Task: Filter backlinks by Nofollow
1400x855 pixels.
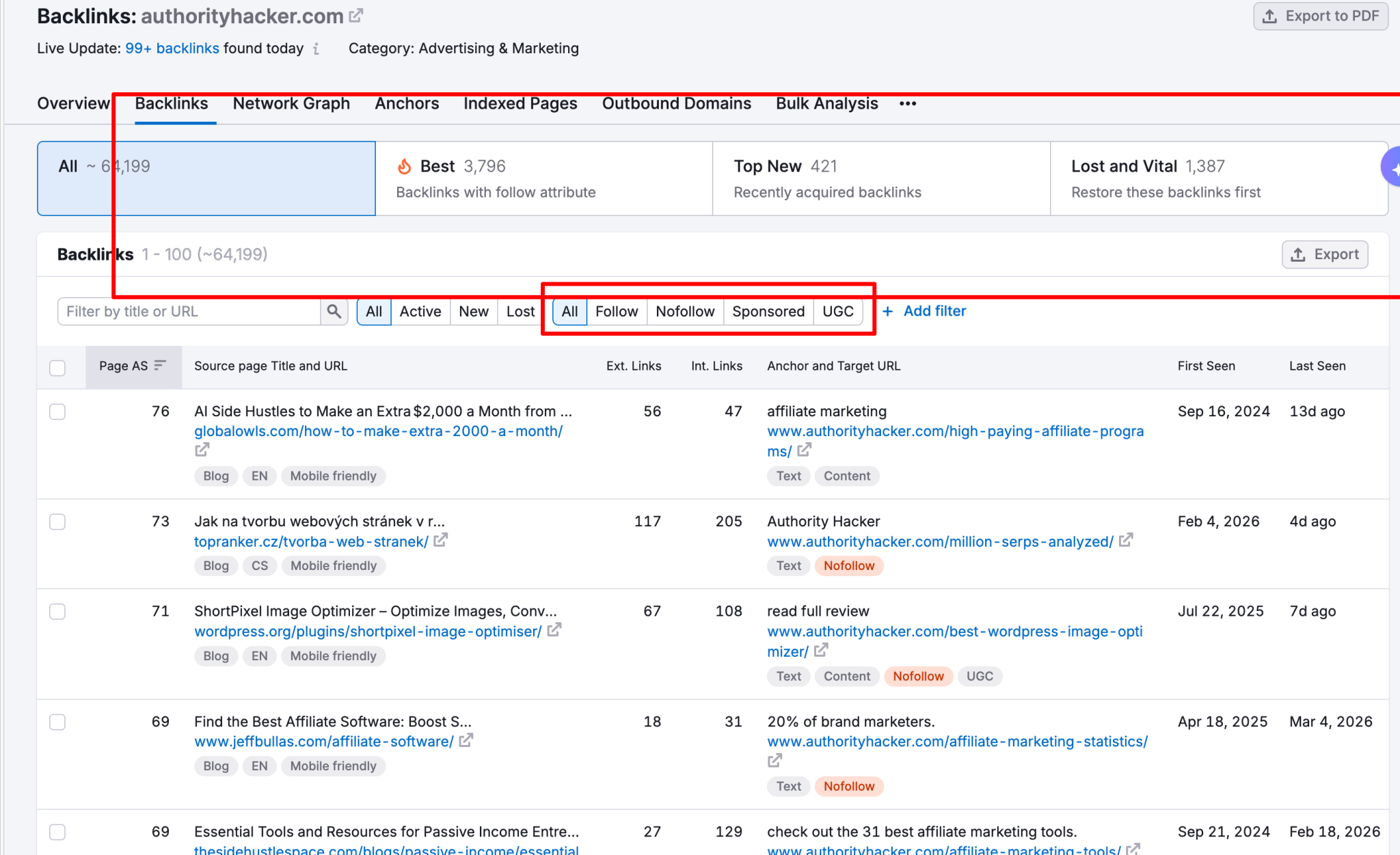Action: coord(685,311)
